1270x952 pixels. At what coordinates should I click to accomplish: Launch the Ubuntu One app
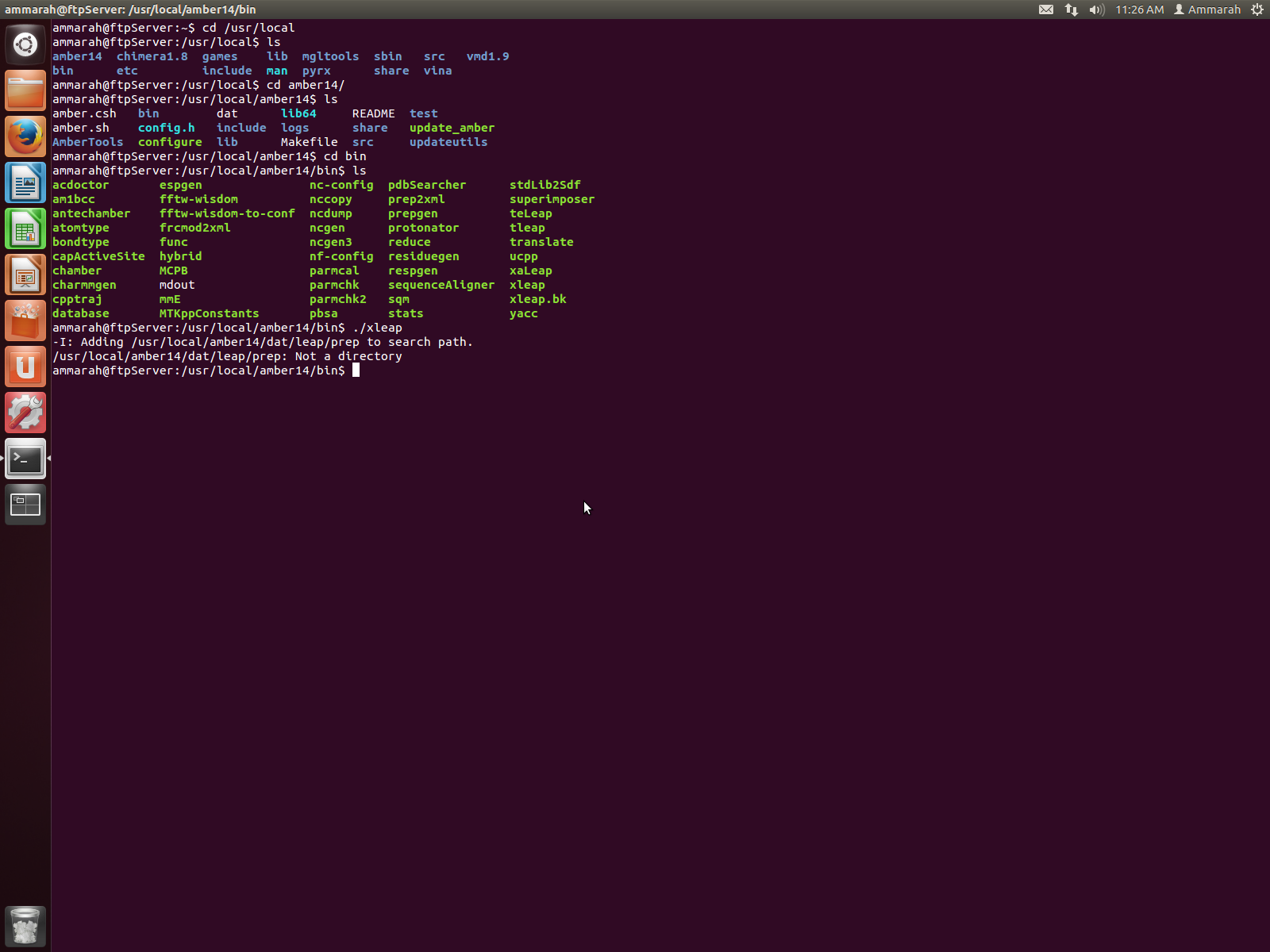[x=25, y=367]
